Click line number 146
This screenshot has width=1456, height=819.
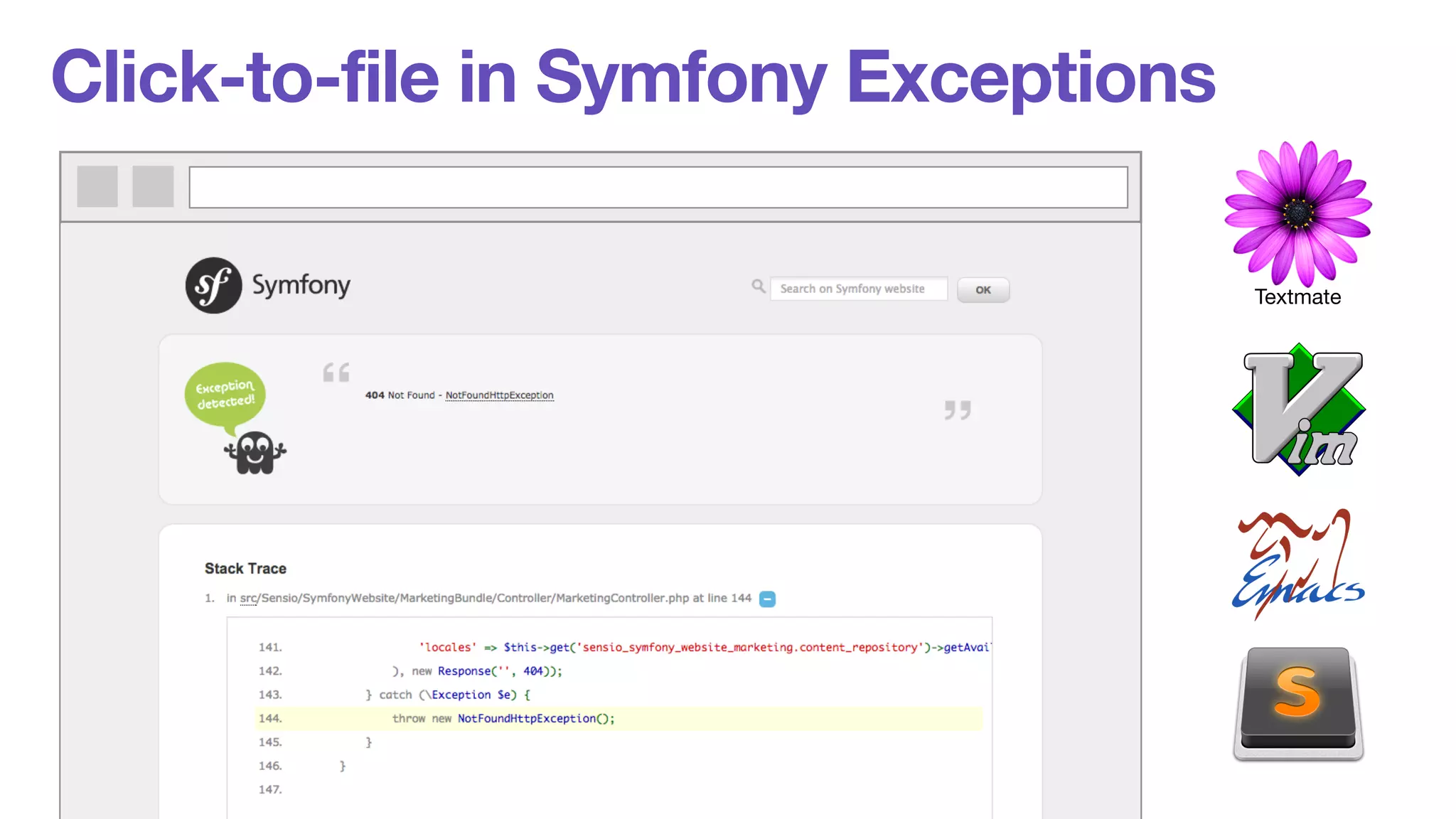[x=270, y=766]
